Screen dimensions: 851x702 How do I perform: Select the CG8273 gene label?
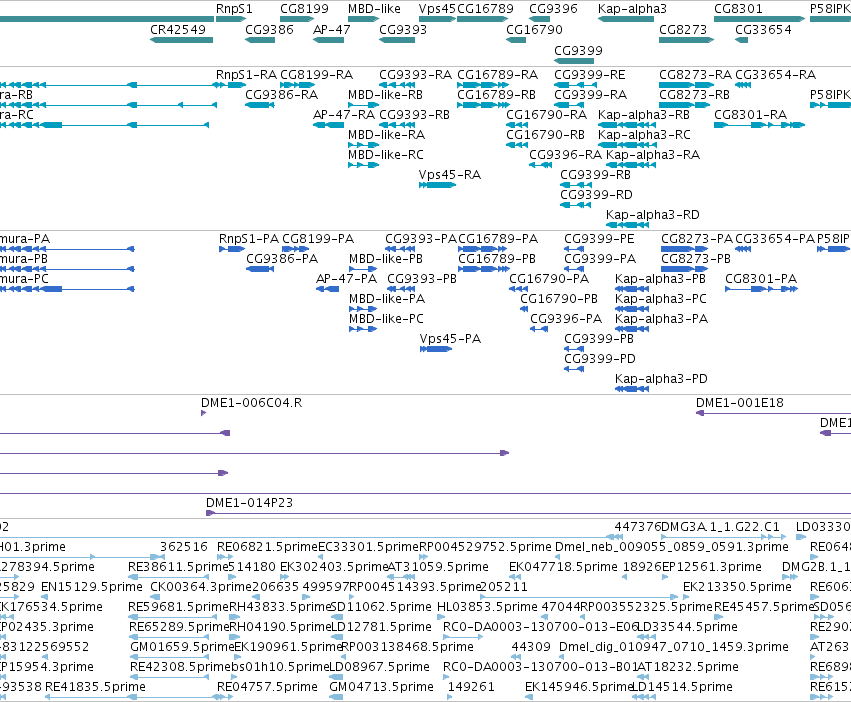click(x=683, y=29)
